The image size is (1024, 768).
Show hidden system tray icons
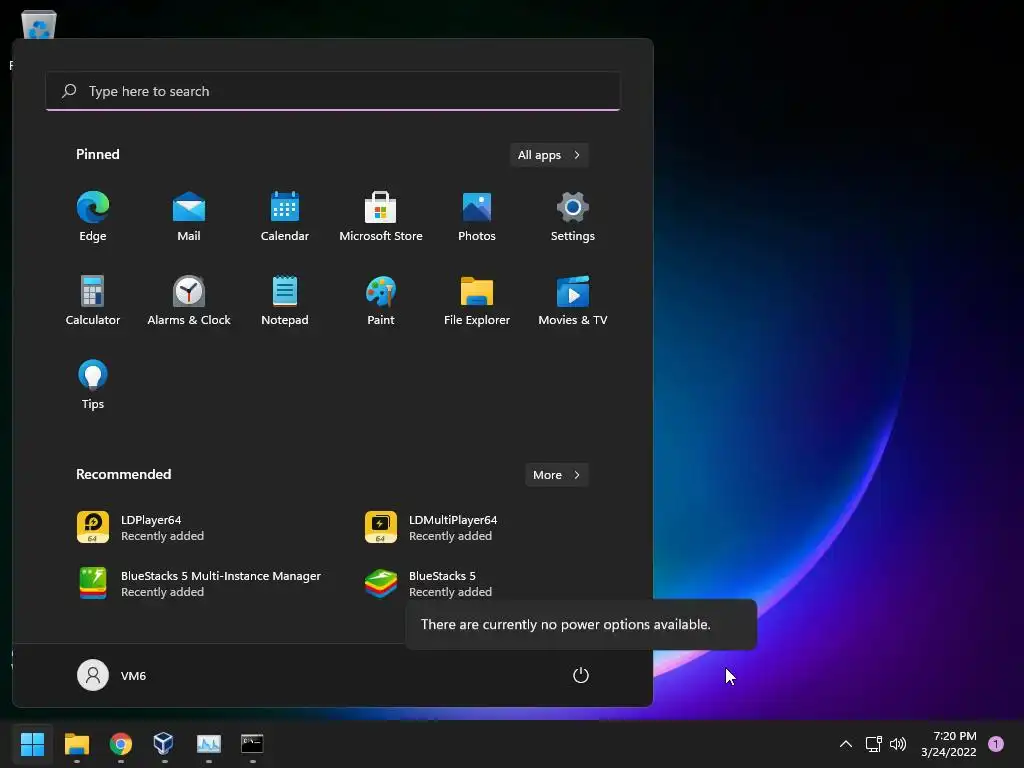(846, 744)
